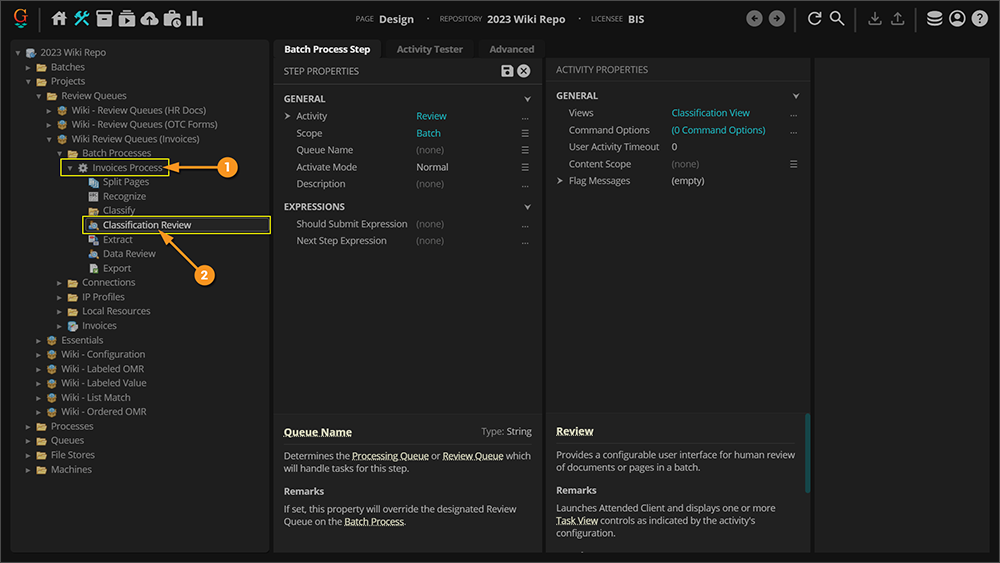This screenshot has width=1000, height=563.
Task: Click the cloud upload toolbar icon
Action: click(x=149, y=19)
